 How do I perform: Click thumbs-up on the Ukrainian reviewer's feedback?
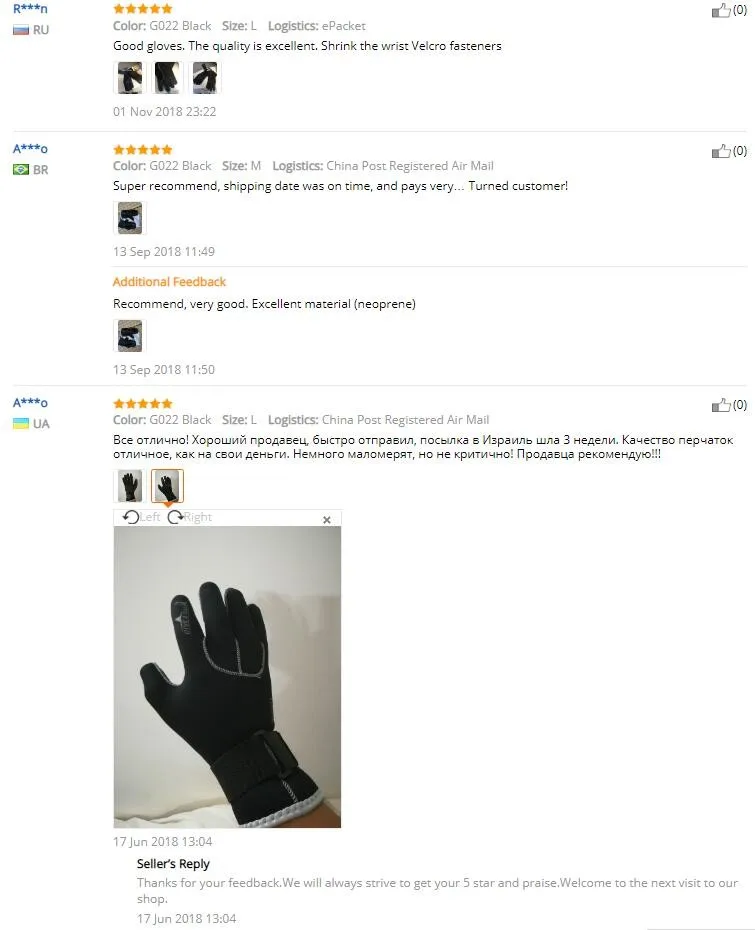click(x=721, y=405)
